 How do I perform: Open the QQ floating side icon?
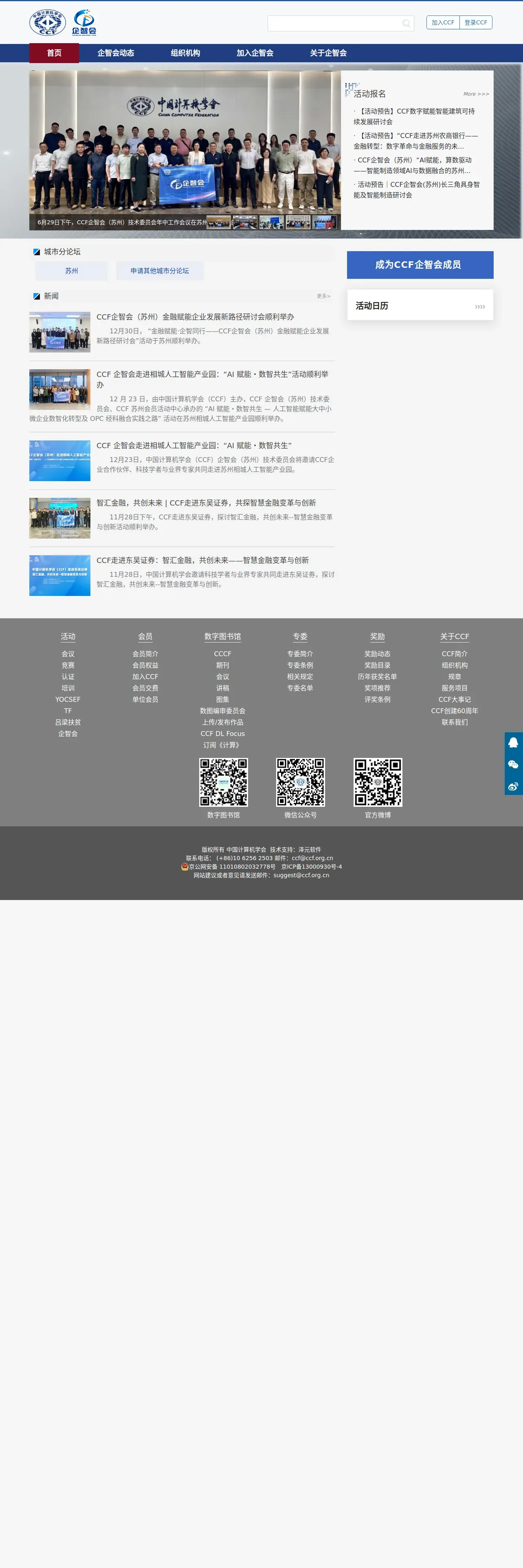coord(513,742)
